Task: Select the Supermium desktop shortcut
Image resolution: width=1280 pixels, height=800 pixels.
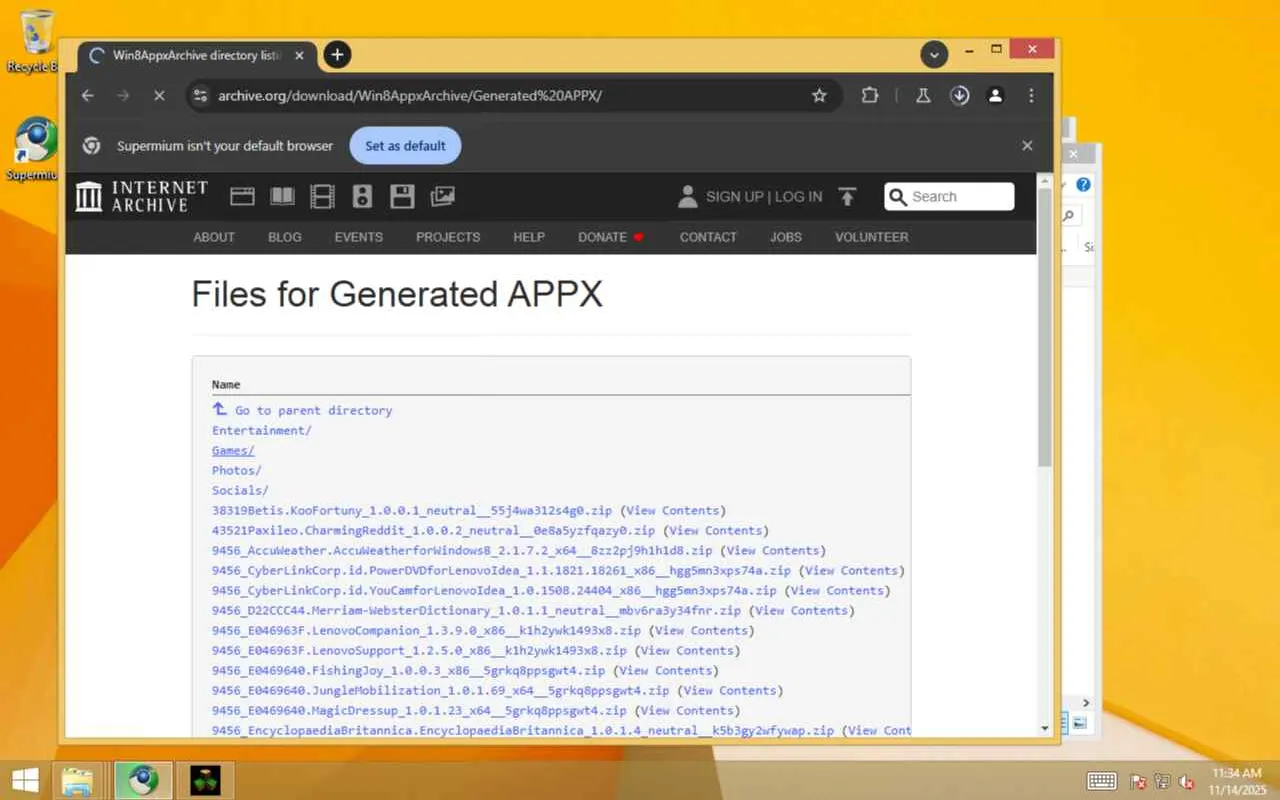Action: (34, 150)
